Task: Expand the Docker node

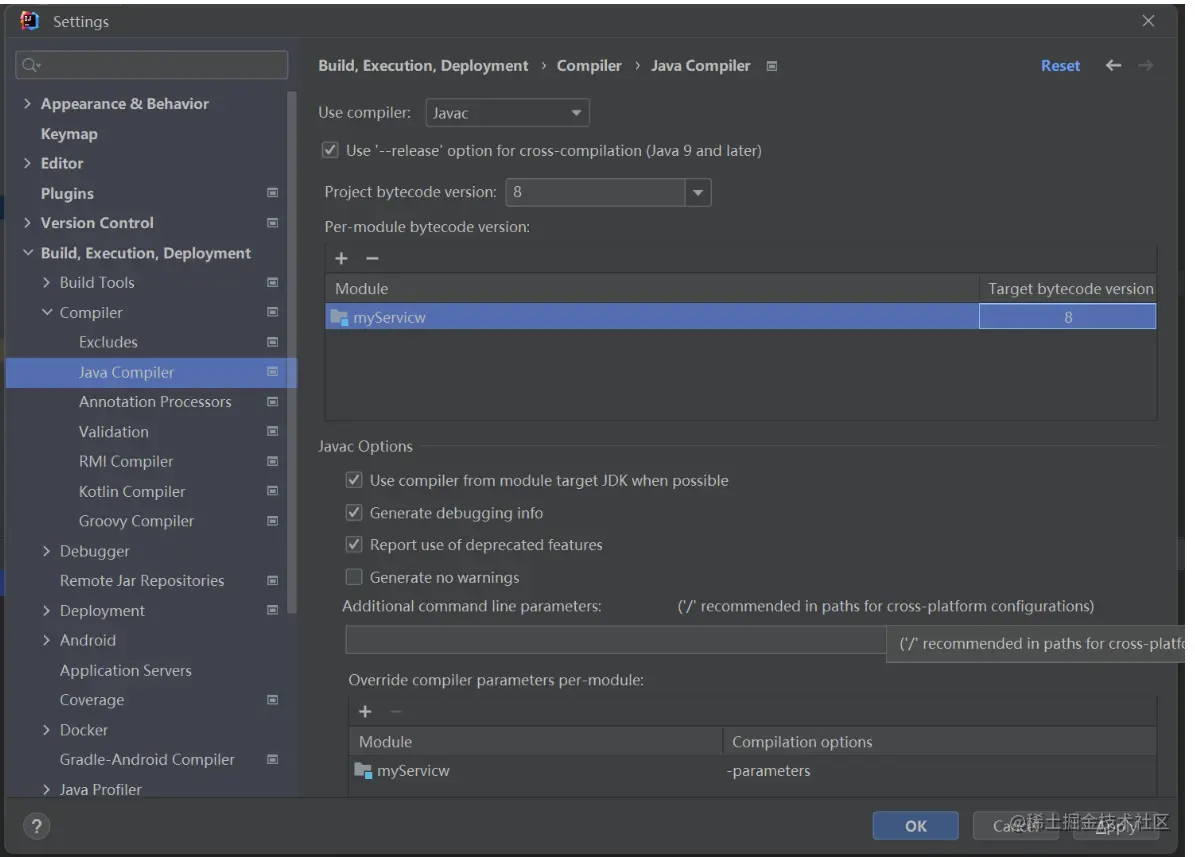Action: click(x=46, y=730)
